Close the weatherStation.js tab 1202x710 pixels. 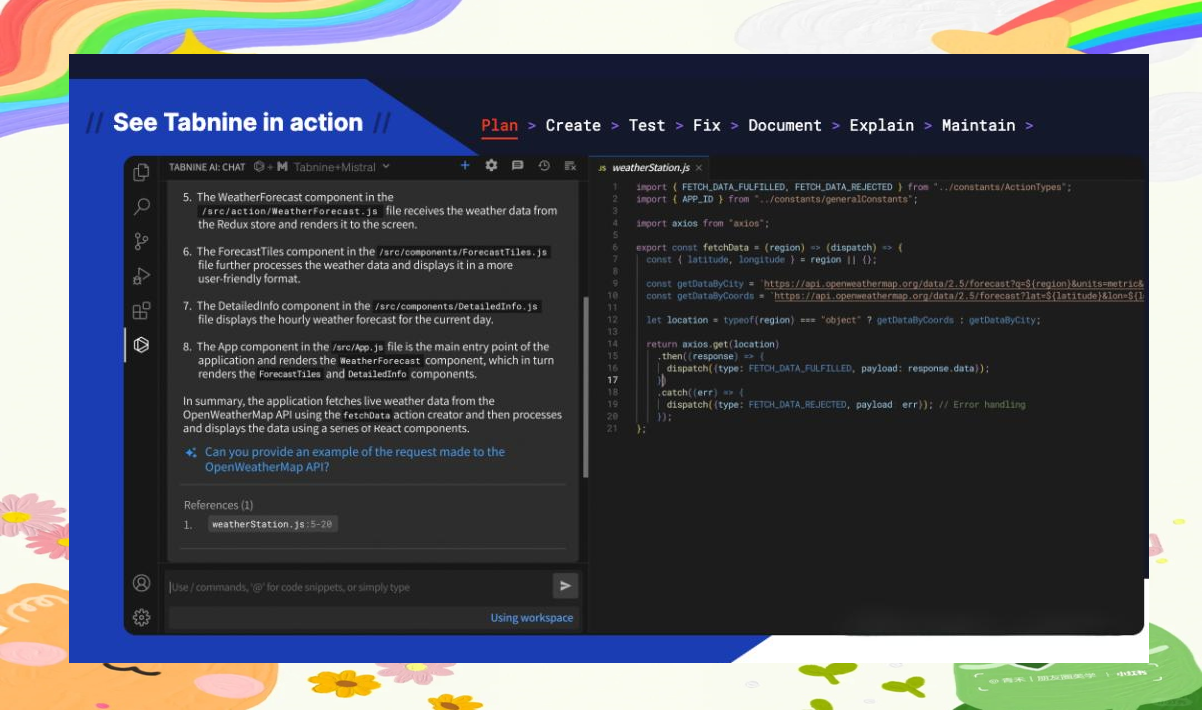pyautogui.click(x=698, y=168)
